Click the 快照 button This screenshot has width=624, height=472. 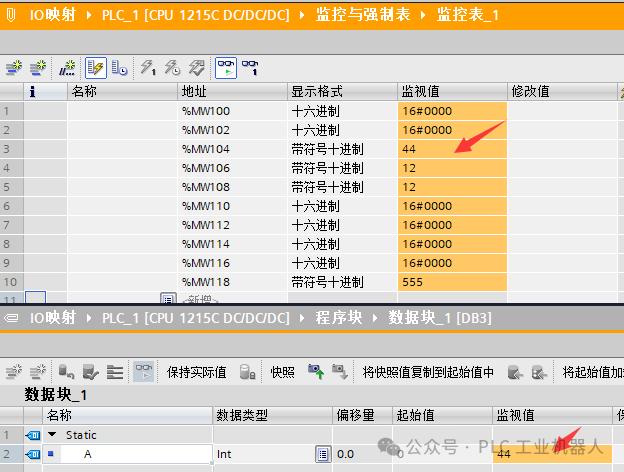(283, 372)
